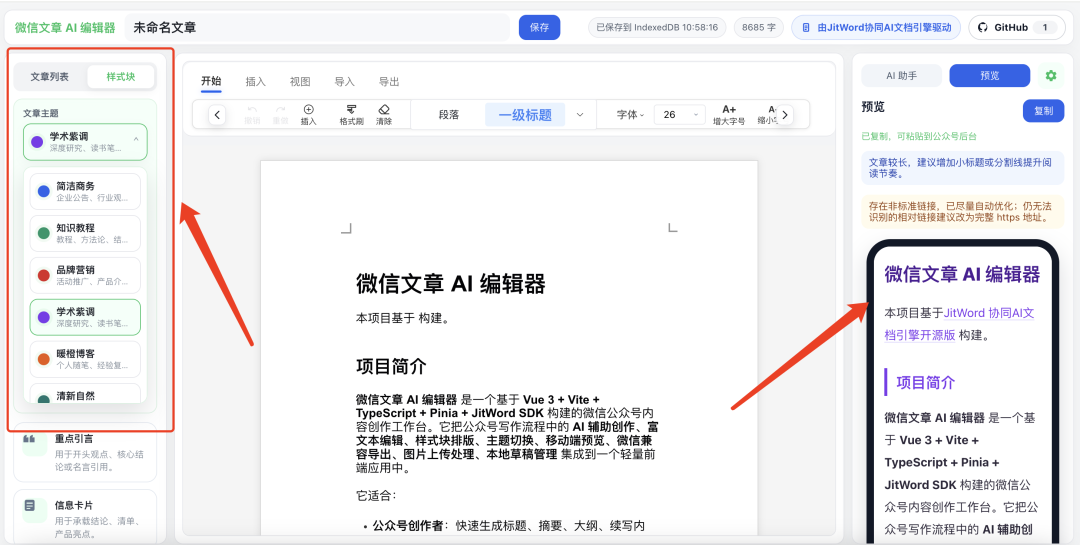The height and width of the screenshot is (545, 1080).
Task: Choose the 学术紫调 option in theme list
Action: tap(85, 317)
